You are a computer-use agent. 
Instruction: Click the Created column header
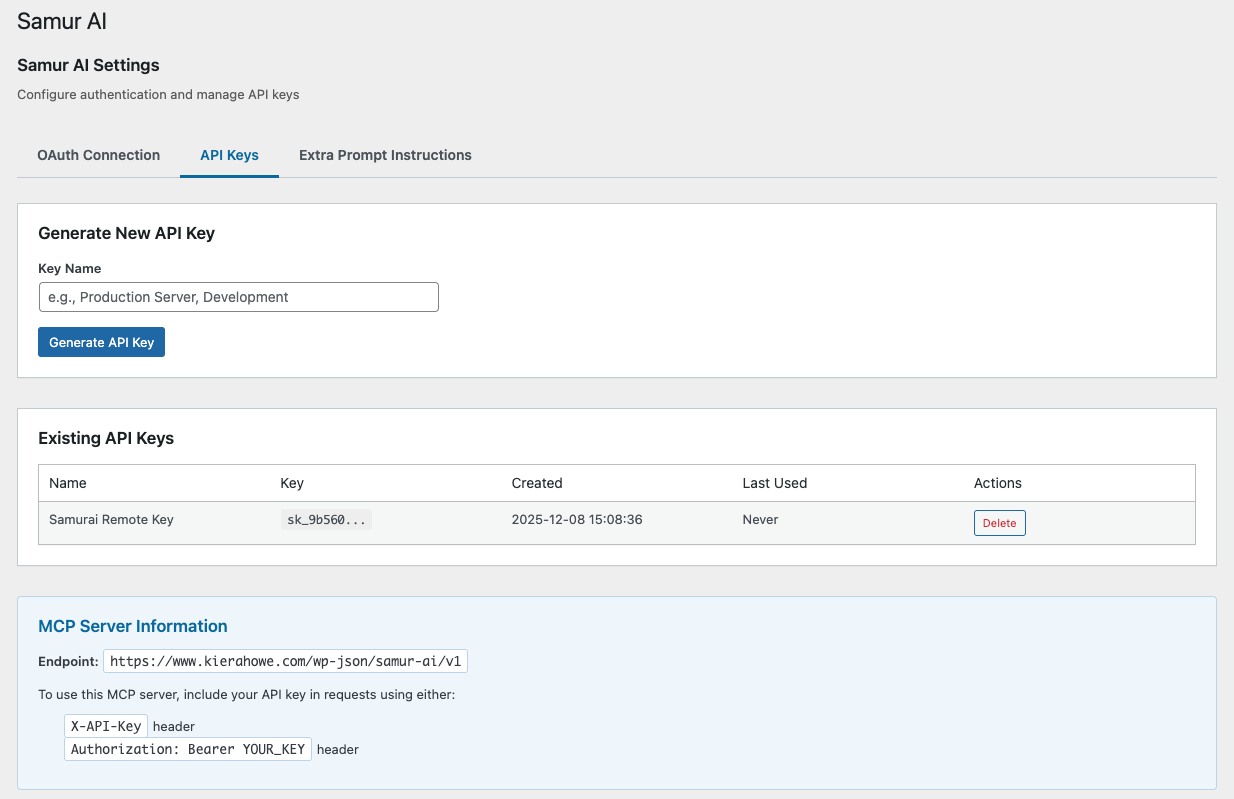(x=537, y=483)
